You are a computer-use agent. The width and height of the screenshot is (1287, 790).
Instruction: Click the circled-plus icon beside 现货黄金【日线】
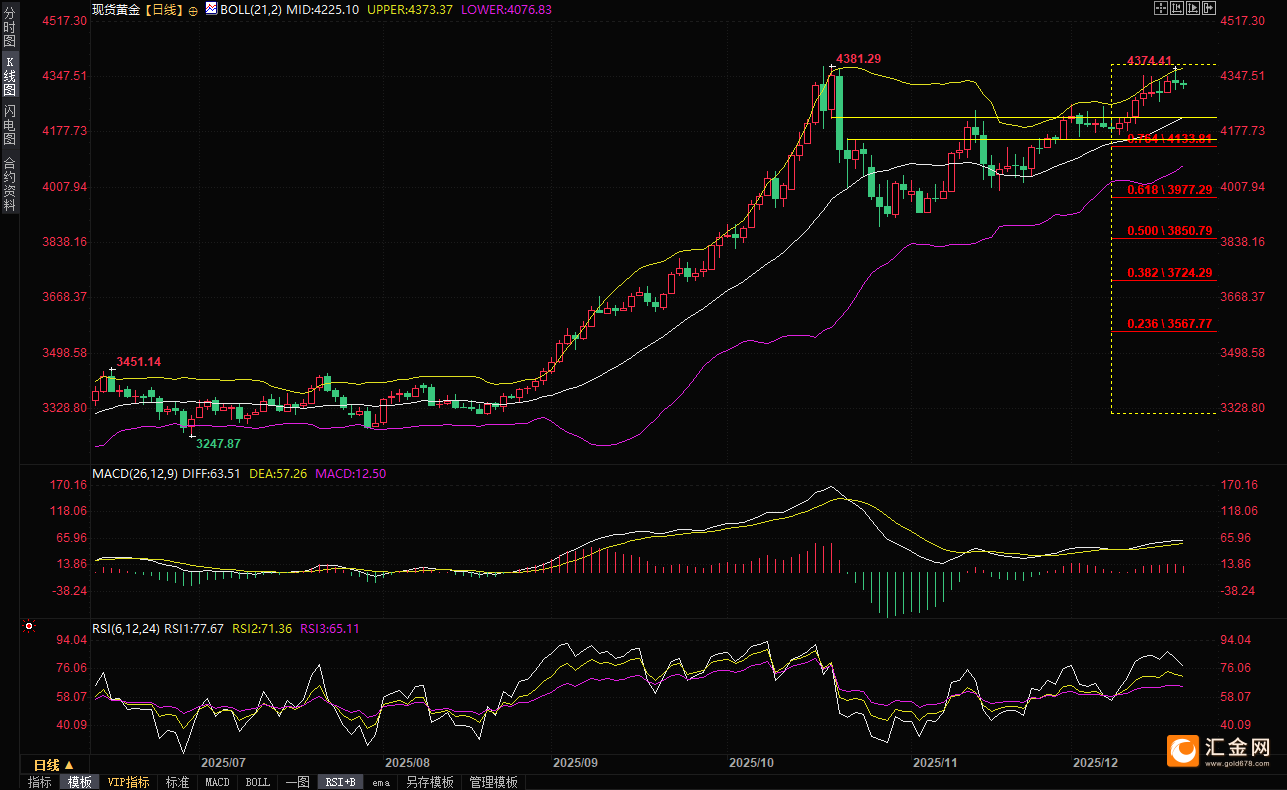(193, 9)
